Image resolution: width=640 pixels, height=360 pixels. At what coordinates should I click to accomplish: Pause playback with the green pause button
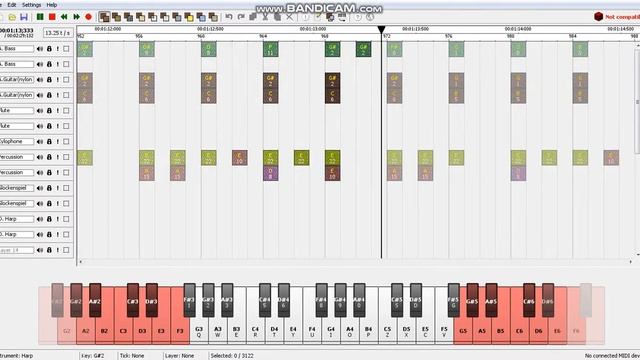pos(40,17)
